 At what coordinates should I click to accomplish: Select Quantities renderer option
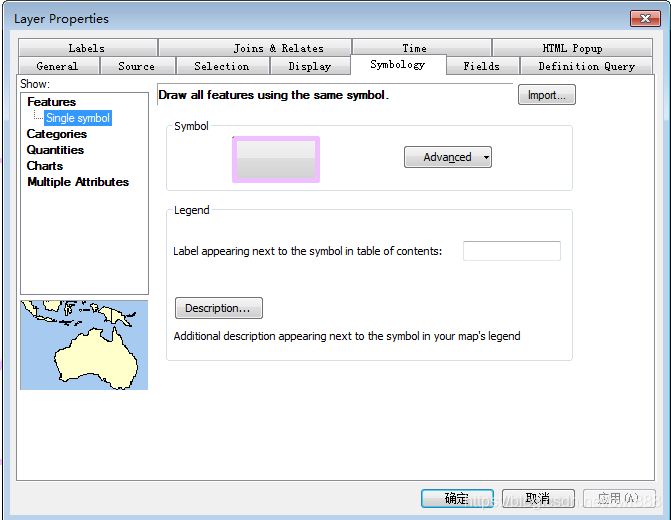pos(55,150)
